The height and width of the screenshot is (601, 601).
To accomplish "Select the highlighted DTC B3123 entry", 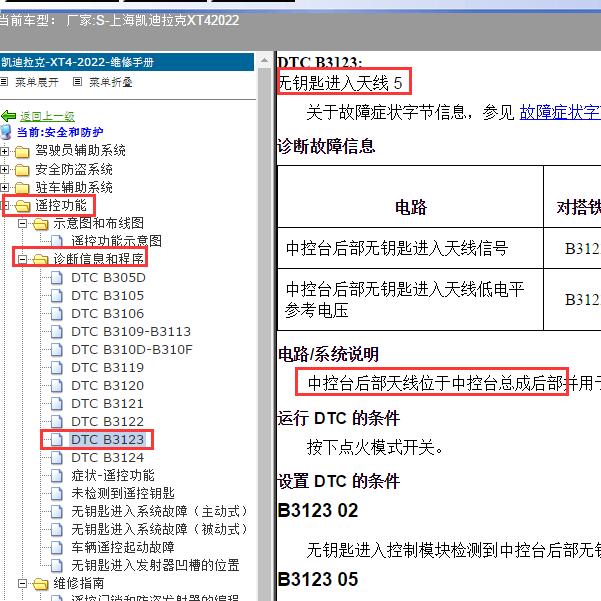I will click(x=108, y=440).
